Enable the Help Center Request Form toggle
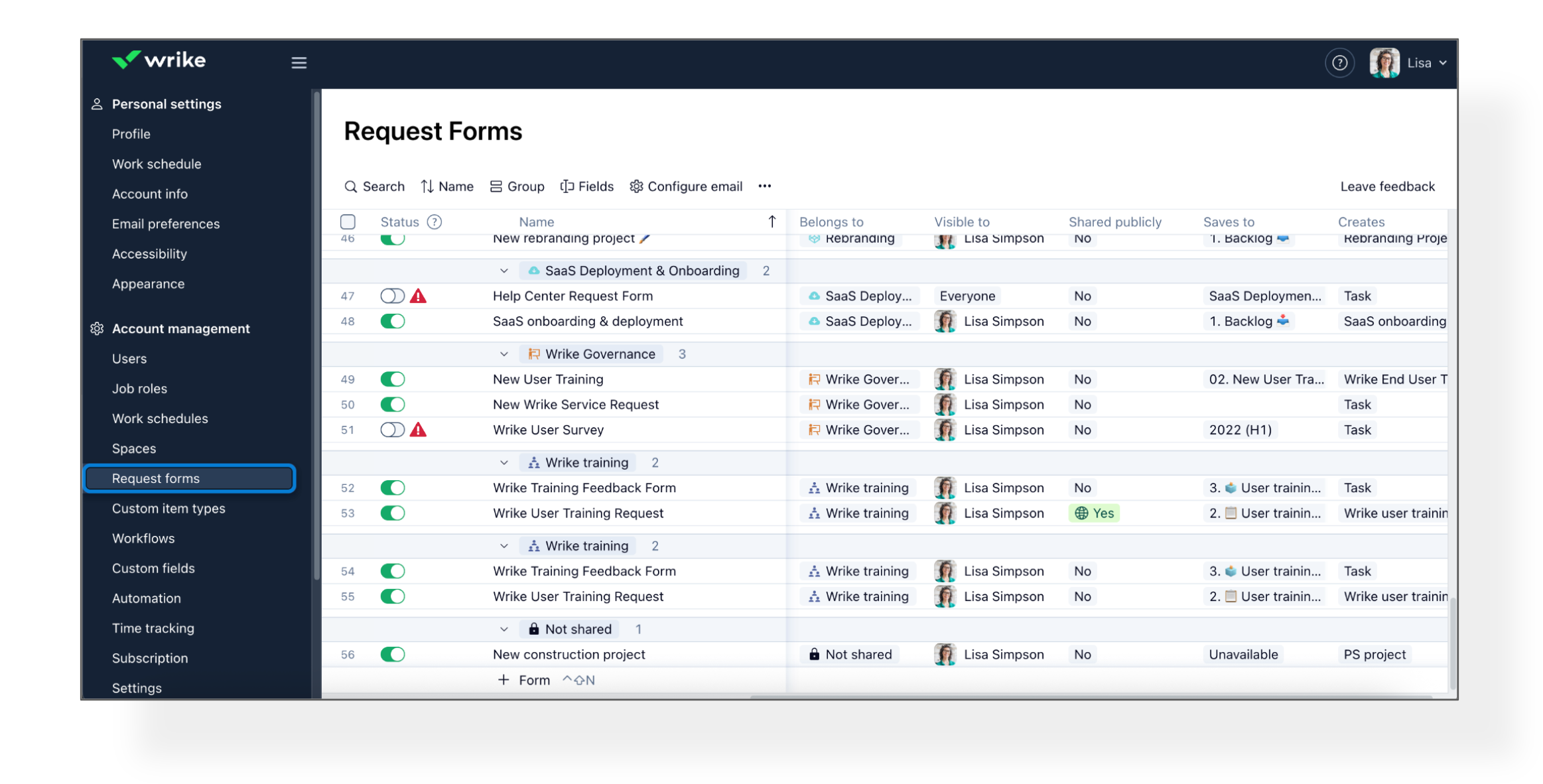1543x784 pixels. click(392, 296)
